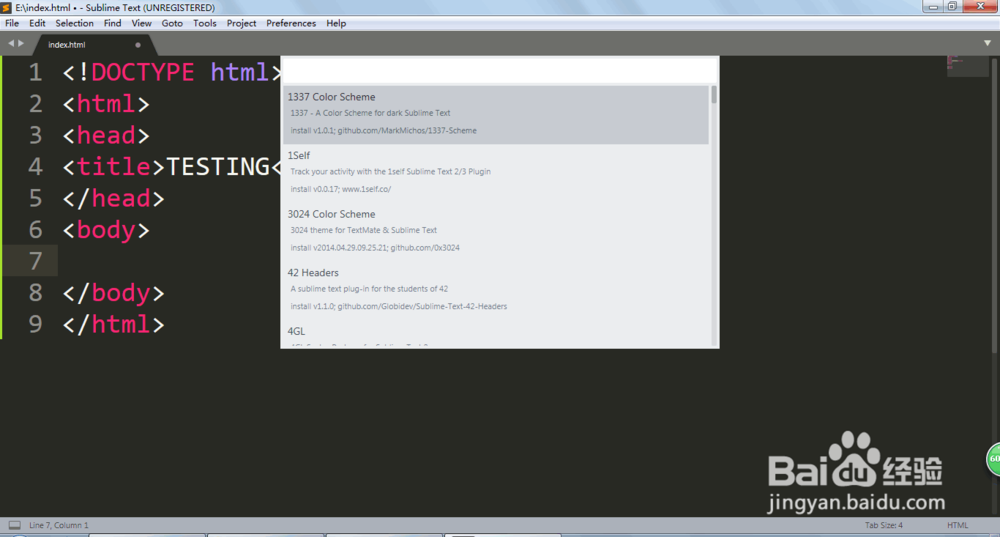
Task: Click the green 60 badge icon
Action: pos(994,459)
